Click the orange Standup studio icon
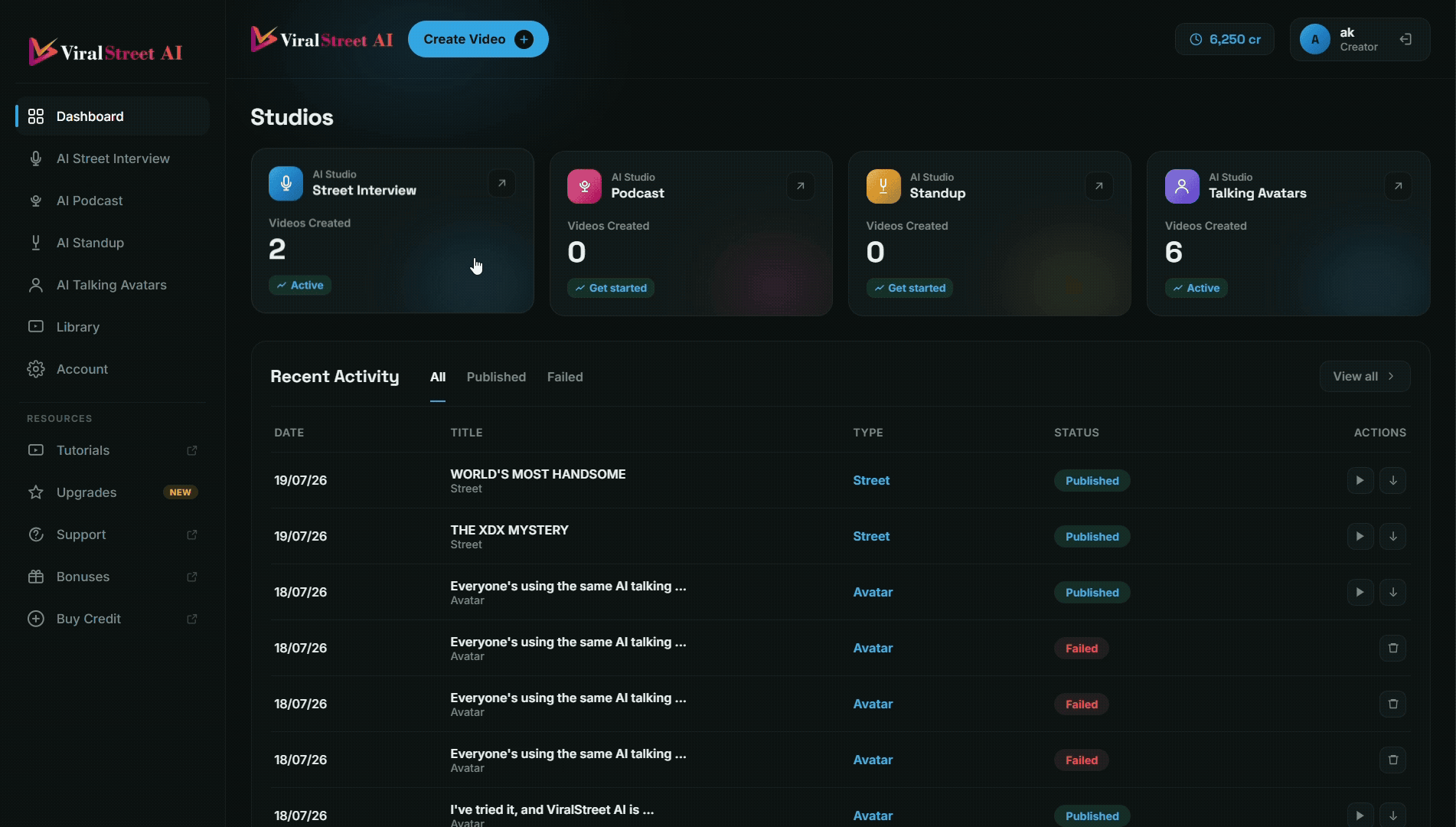The height and width of the screenshot is (827, 1456). point(883,187)
